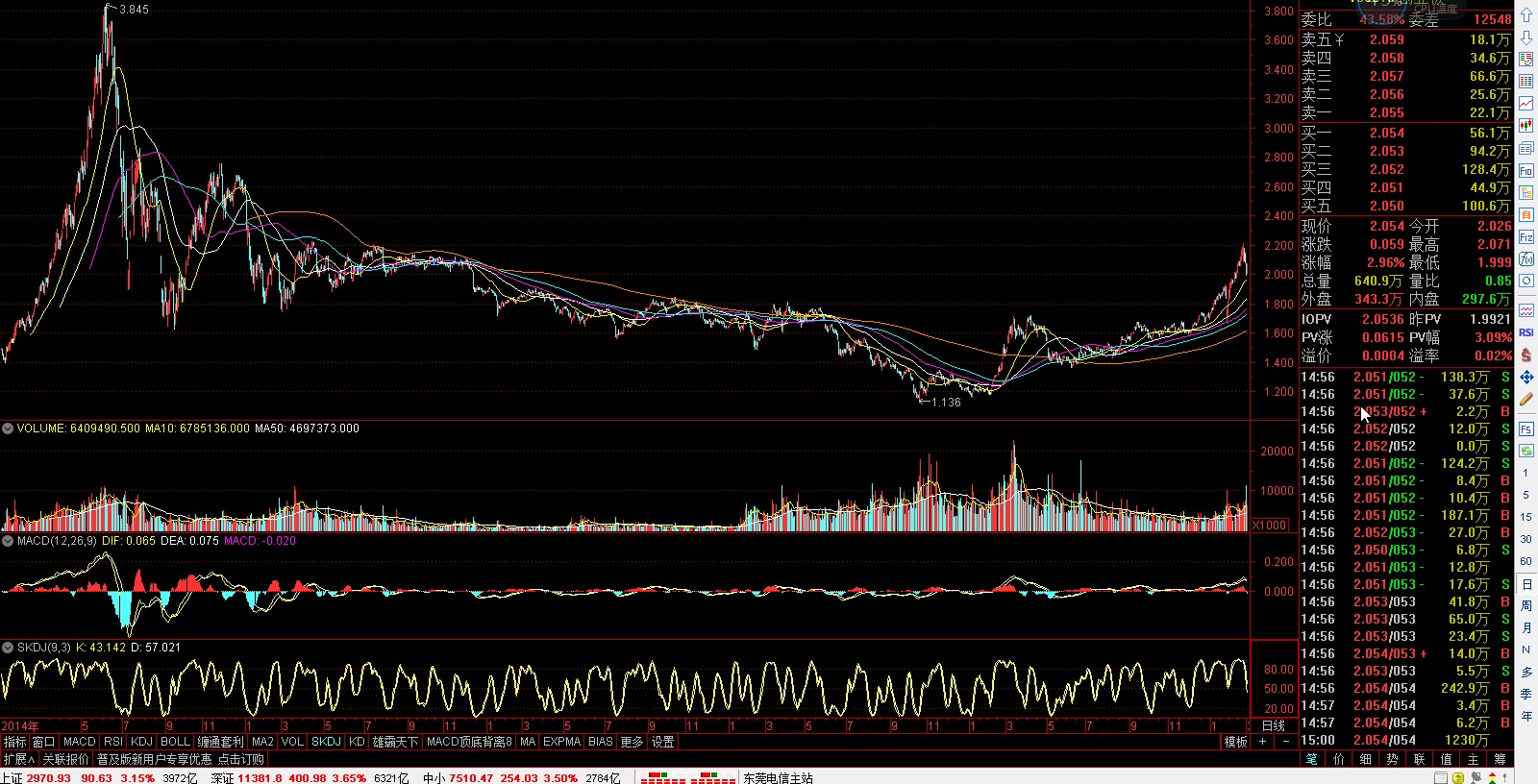The image size is (1538, 784).
Task: Click the Fiz icon in right sidebar
Action: [1526, 236]
